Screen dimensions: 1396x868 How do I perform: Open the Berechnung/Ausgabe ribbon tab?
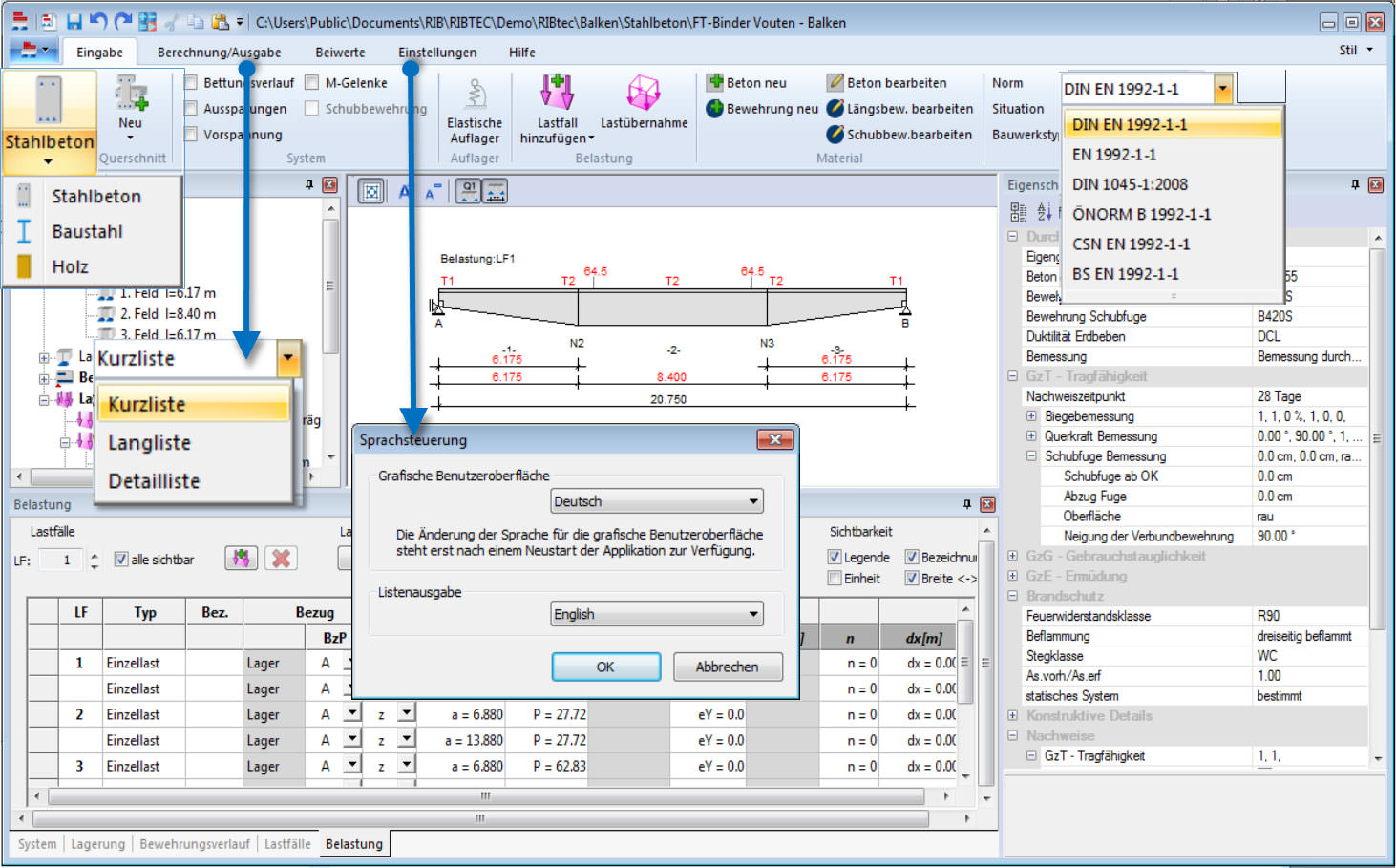[x=219, y=53]
